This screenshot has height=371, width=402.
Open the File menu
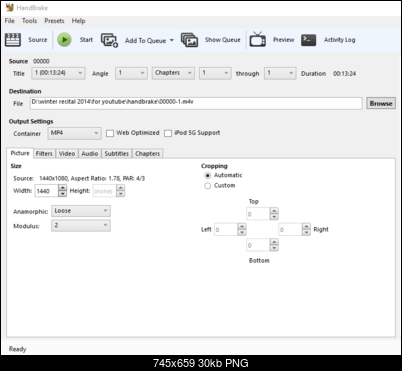tap(9, 21)
